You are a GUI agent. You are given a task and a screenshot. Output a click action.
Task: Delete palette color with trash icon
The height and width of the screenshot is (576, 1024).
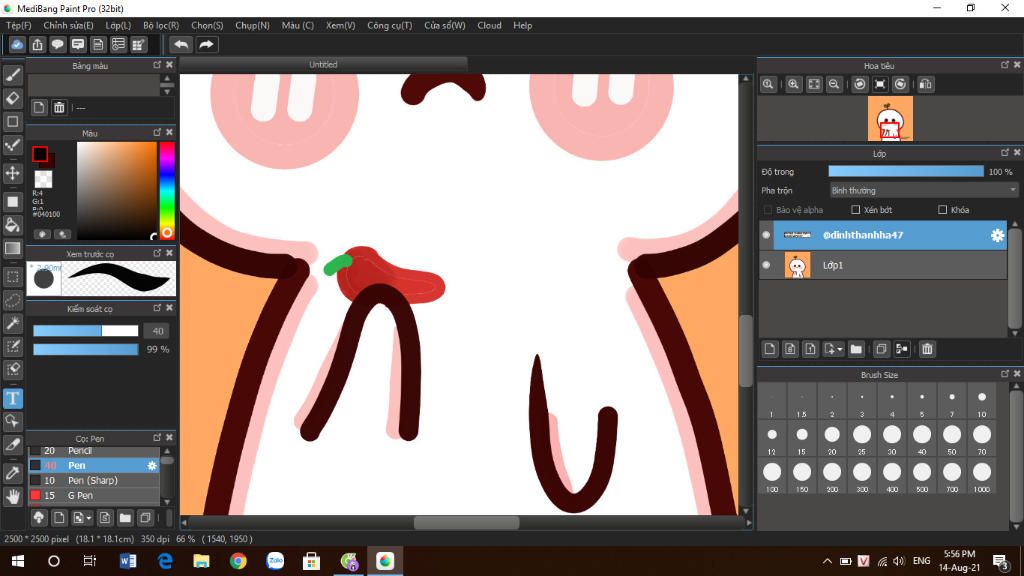coord(59,108)
